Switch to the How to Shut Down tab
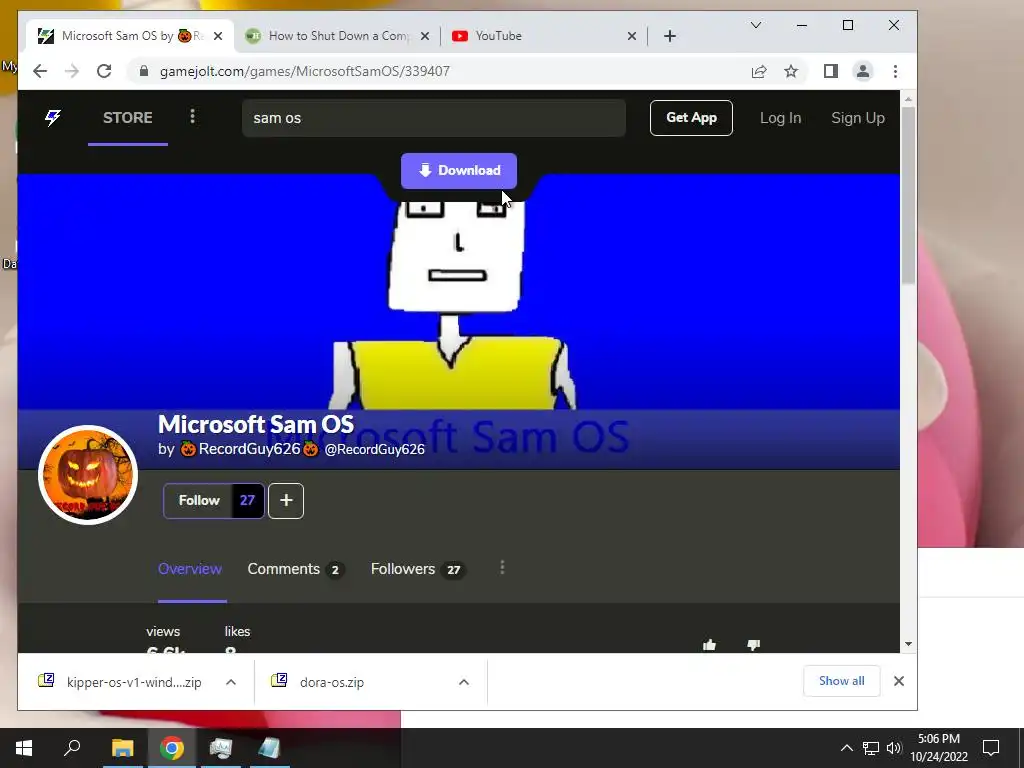This screenshot has width=1024, height=768. pyautogui.click(x=338, y=36)
